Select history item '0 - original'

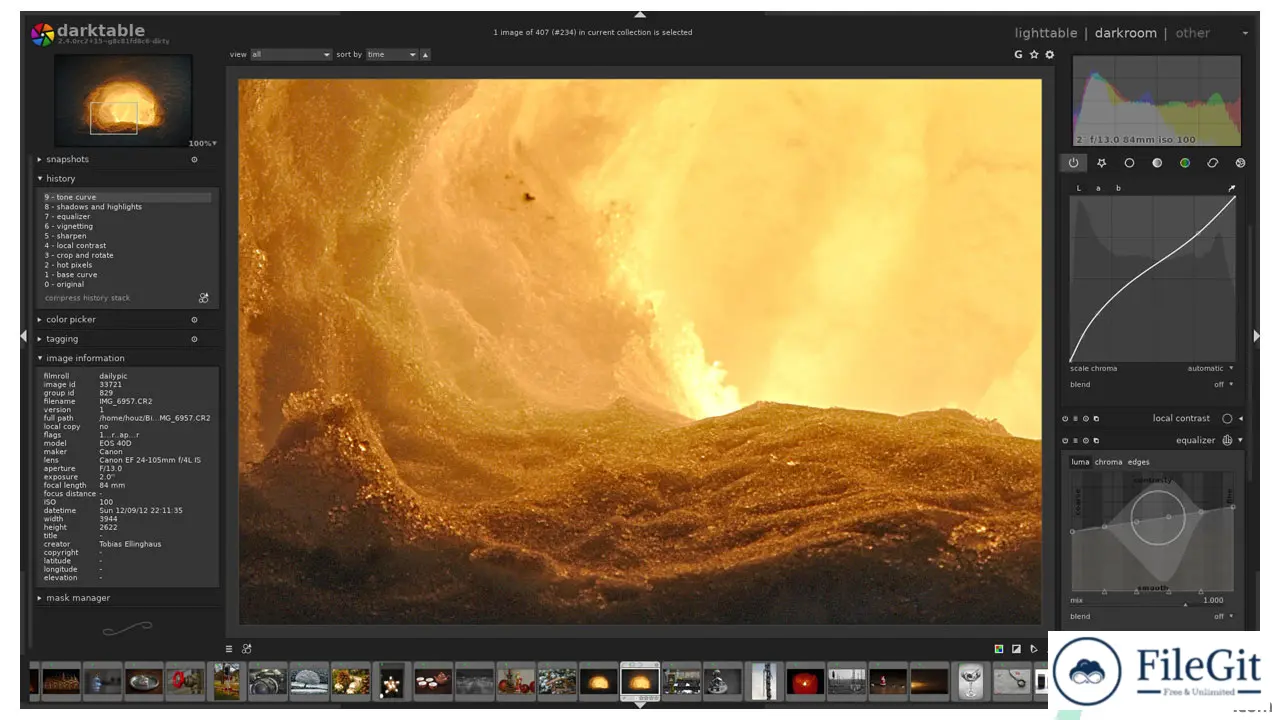tap(127, 284)
